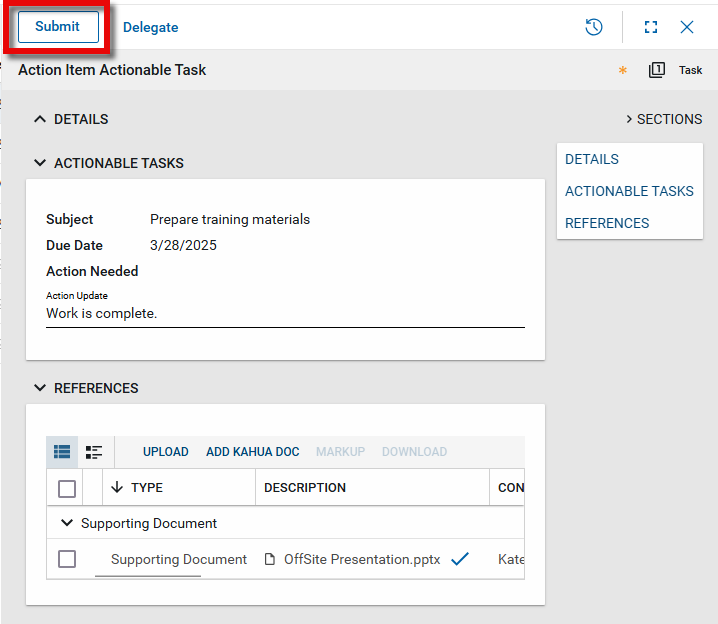
Task: Click the Task count icon
Action: coord(657,70)
